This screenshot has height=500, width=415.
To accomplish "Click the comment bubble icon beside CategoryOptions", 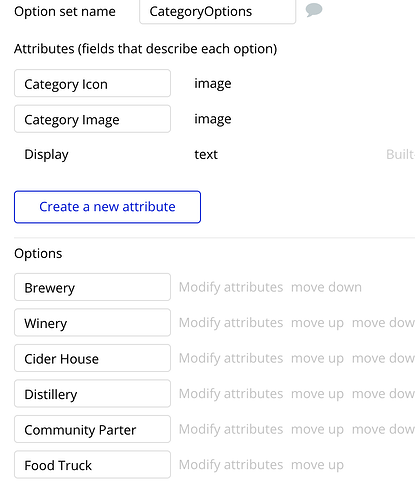I will click(x=314, y=10).
